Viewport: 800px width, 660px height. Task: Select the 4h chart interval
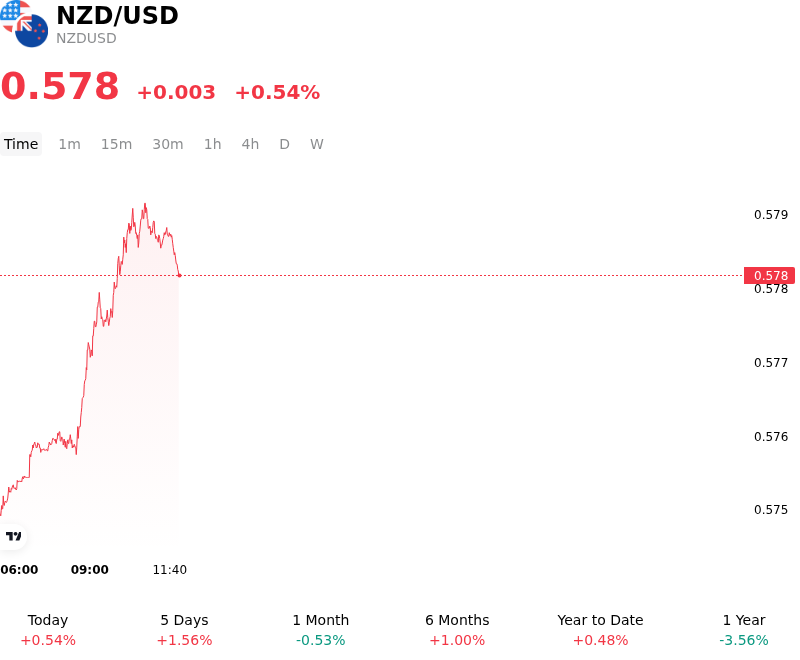point(250,144)
